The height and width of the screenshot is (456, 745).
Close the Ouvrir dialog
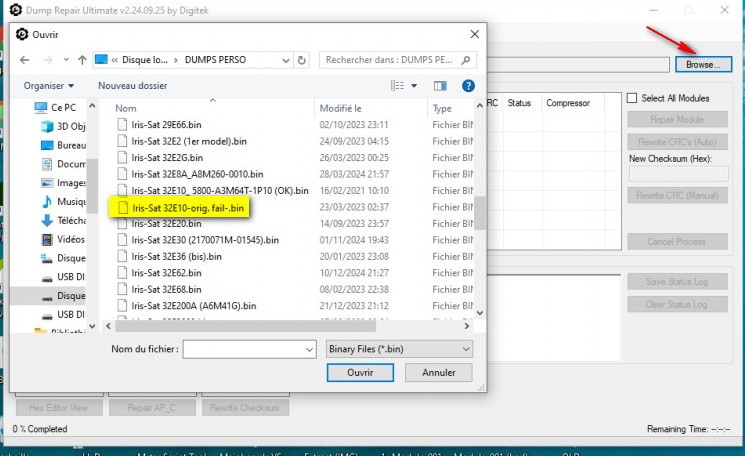click(474, 34)
